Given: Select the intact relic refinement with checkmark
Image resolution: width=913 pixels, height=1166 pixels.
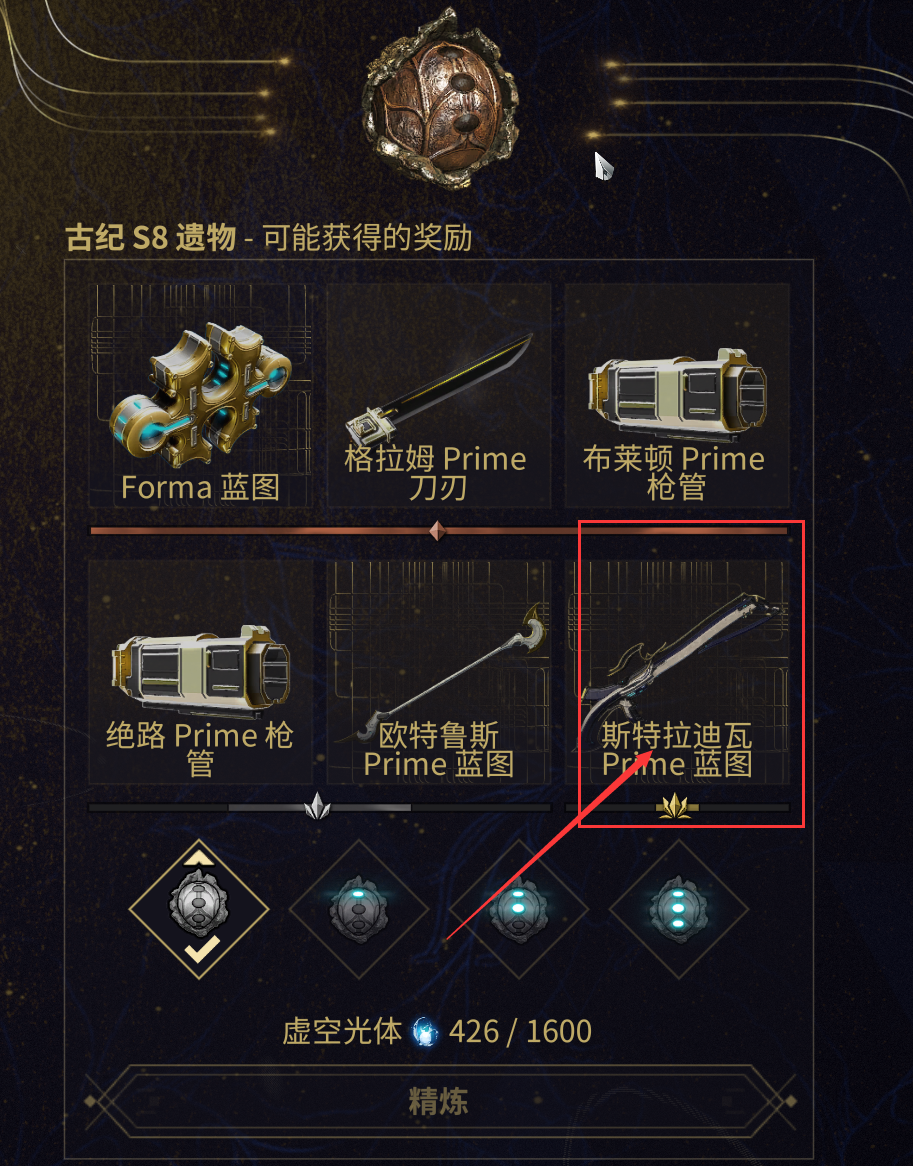Looking at the screenshot, I should point(199,909).
